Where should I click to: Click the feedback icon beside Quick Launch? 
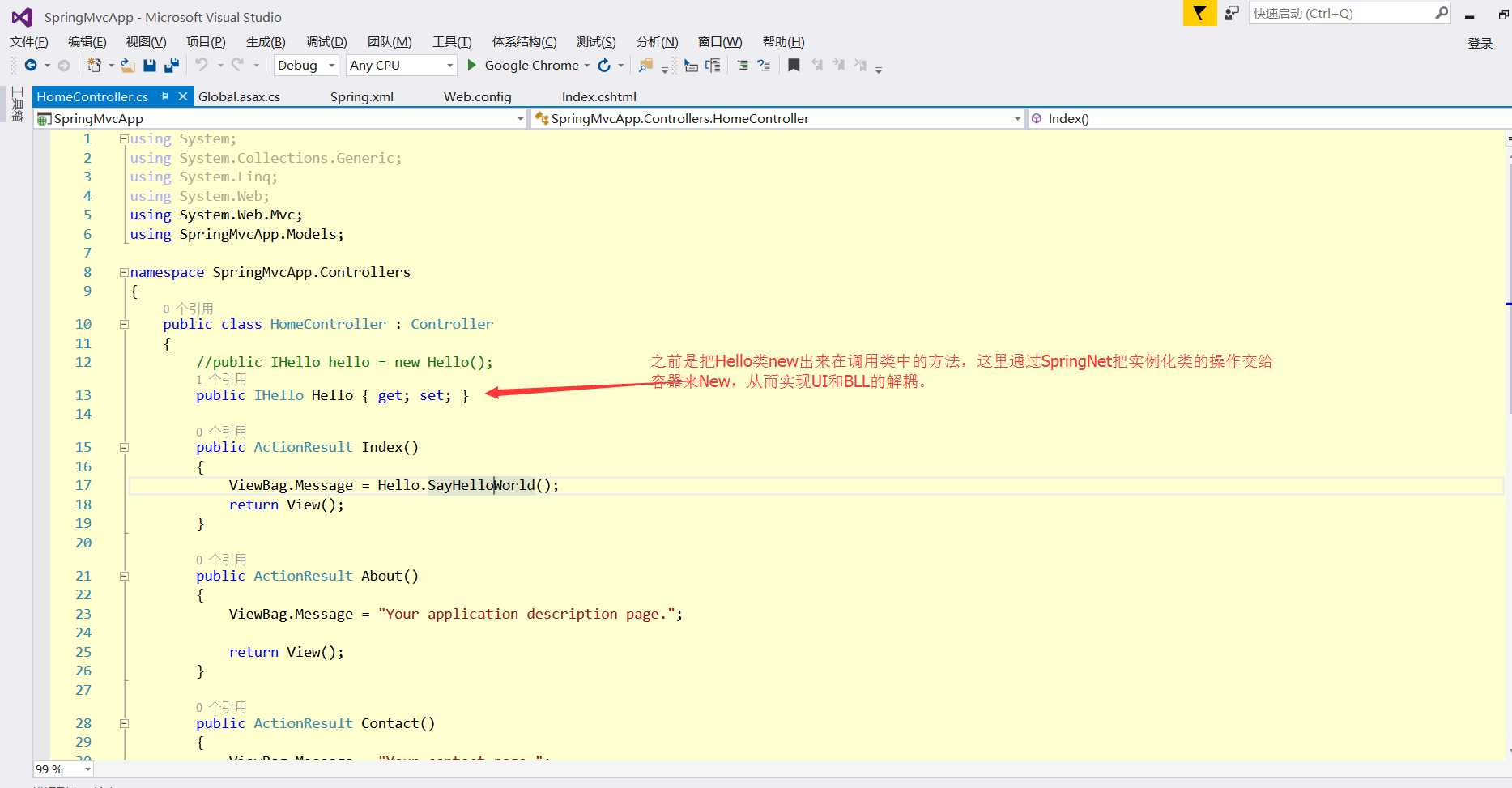(1232, 13)
